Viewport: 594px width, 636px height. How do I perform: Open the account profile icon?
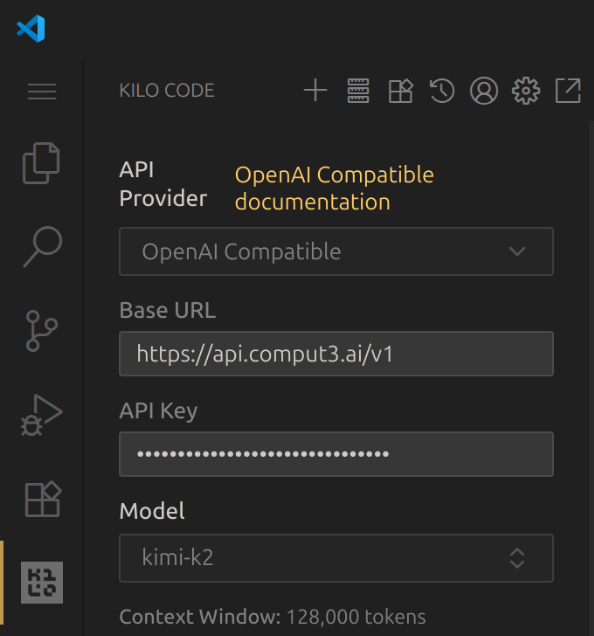pyautogui.click(x=484, y=91)
